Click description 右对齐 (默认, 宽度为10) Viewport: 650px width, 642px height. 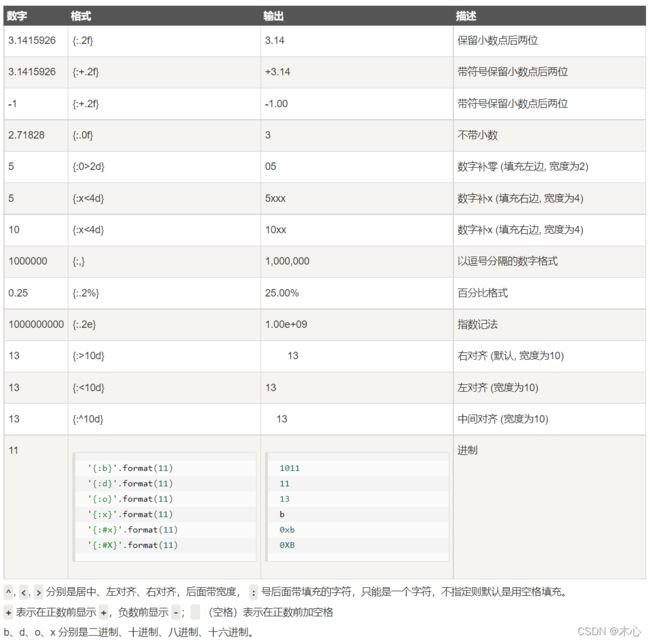click(510, 356)
